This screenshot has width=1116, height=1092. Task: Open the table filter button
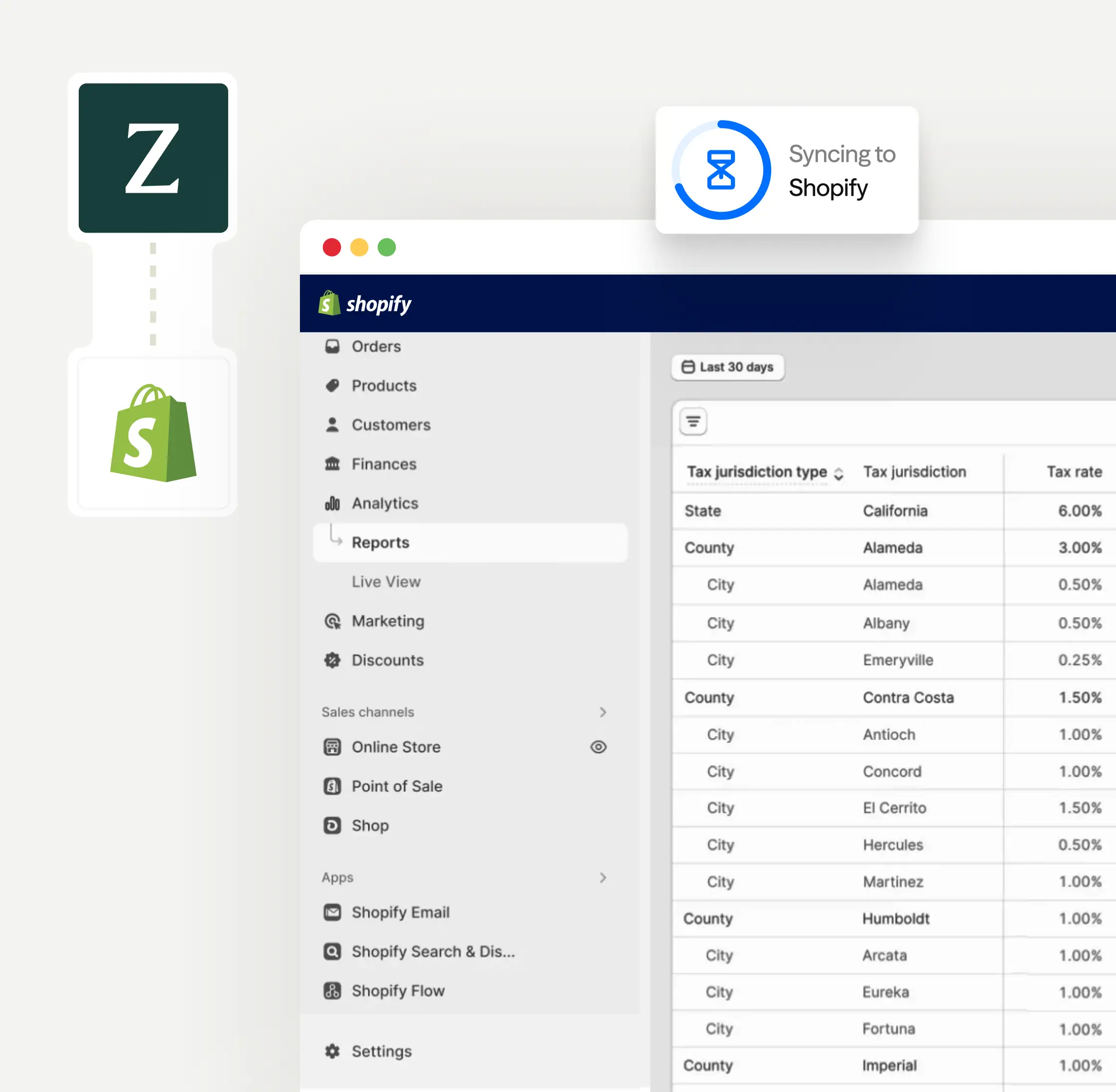click(x=693, y=422)
